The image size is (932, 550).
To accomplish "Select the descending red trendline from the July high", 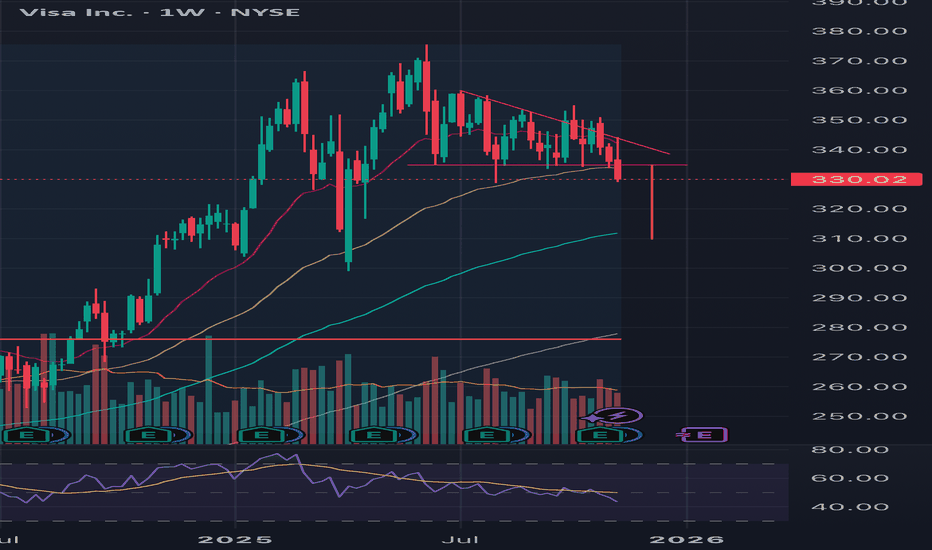I will 565,122.
